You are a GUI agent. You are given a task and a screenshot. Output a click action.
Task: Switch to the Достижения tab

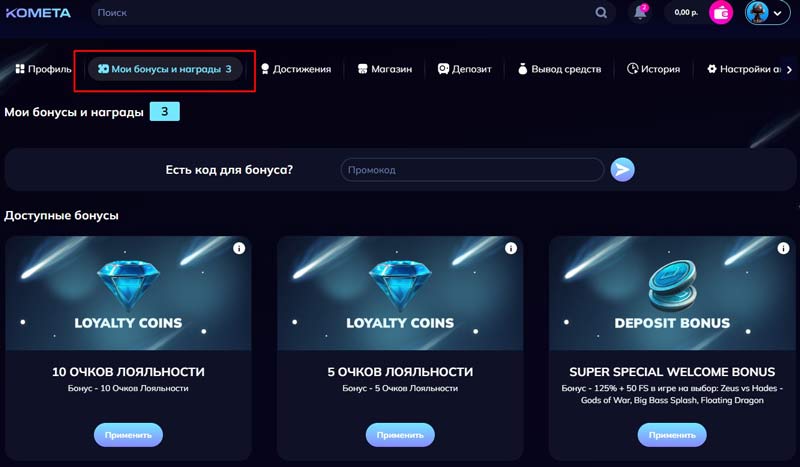295,69
